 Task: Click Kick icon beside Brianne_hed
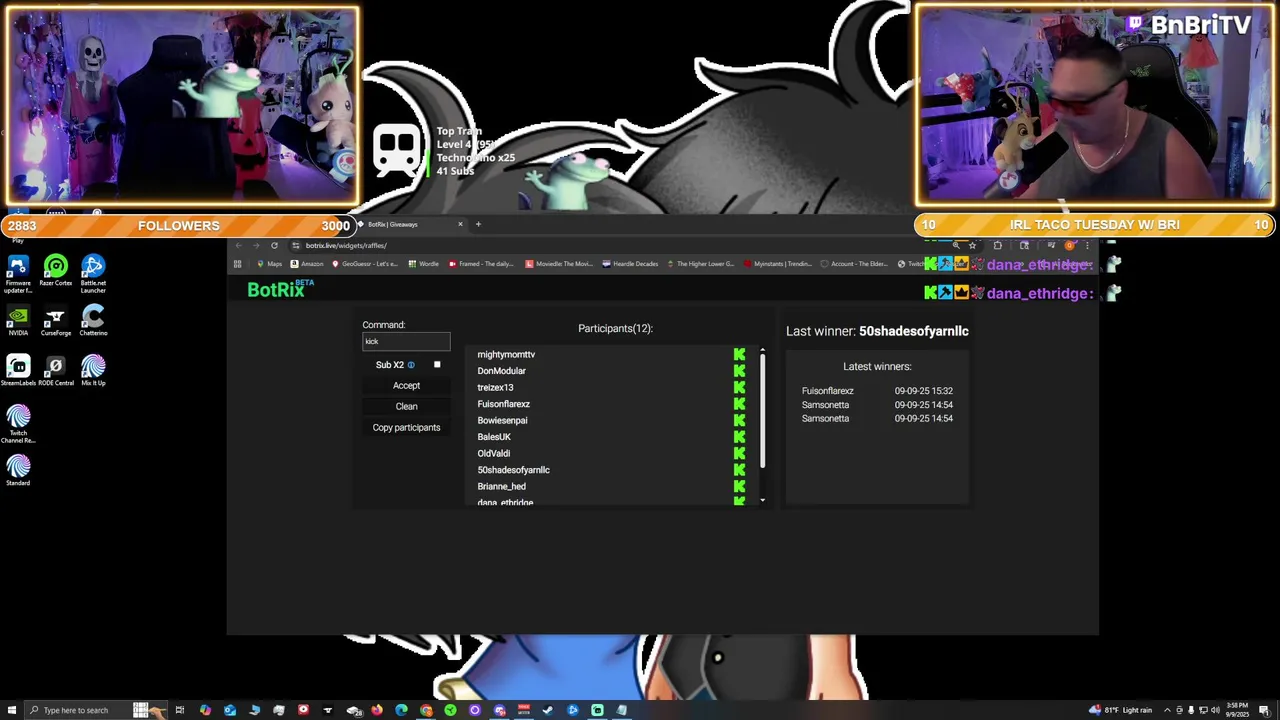pos(739,486)
